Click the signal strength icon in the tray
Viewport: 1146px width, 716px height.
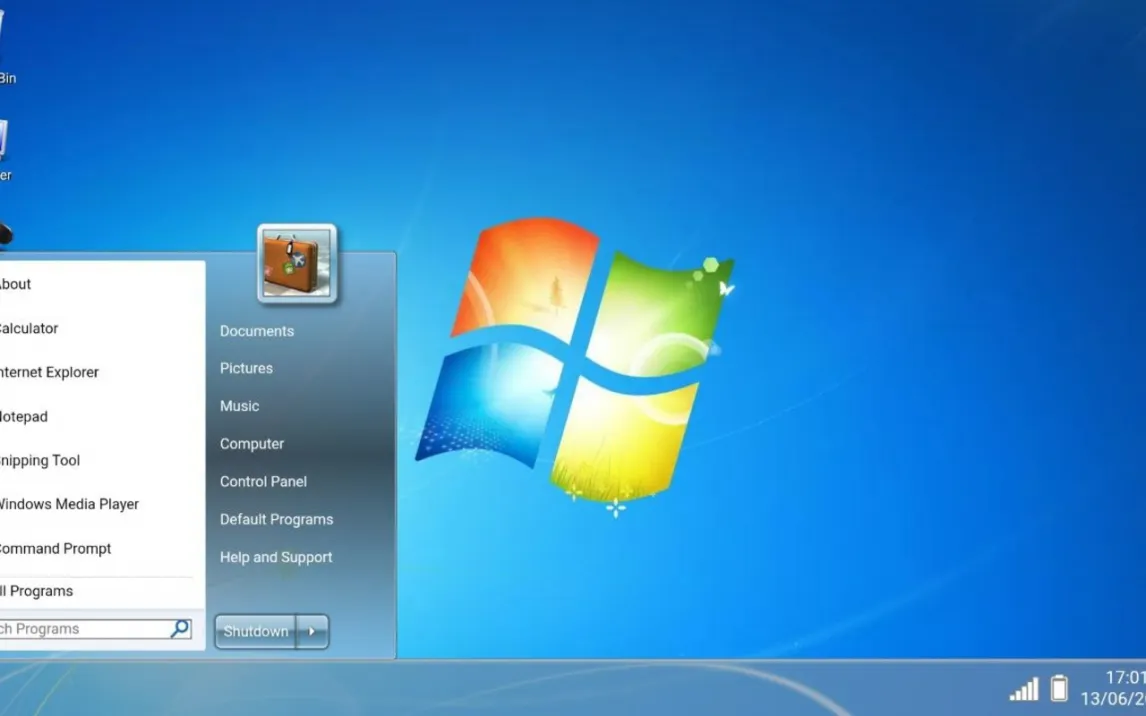[1024, 689]
